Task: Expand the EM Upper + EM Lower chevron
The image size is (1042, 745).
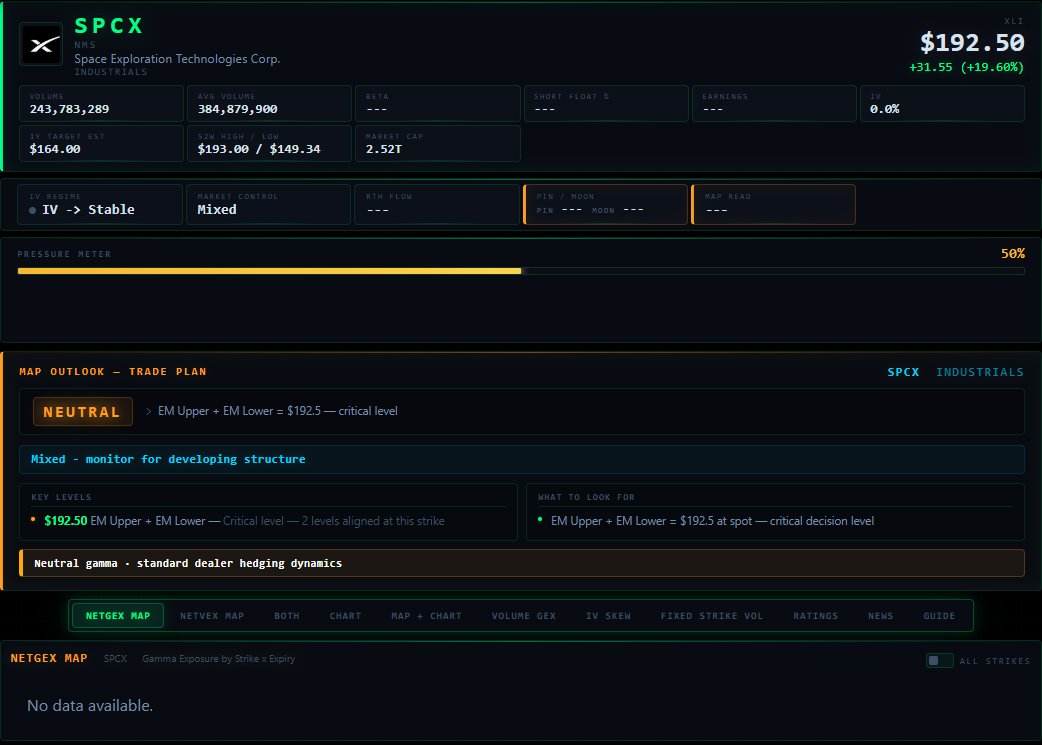Action: click(148, 411)
